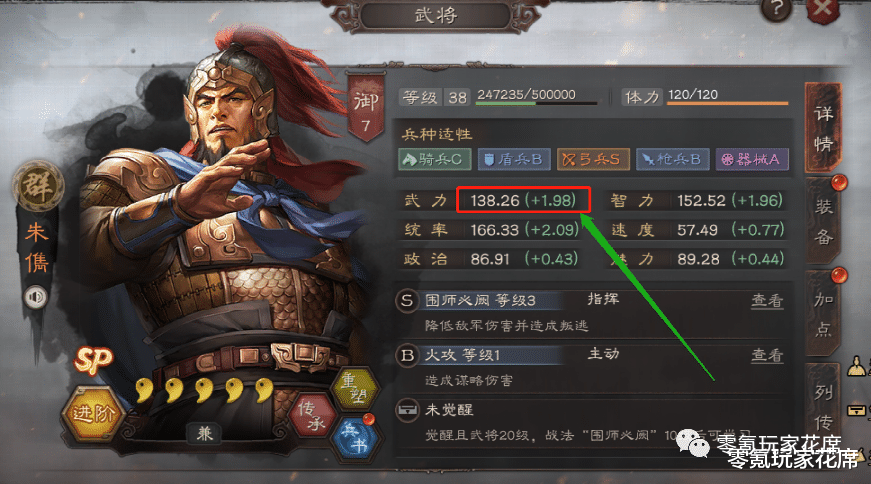This screenshot has height=484, width=871.
Task: Play voice with the speaker icon
Action: click(36, 297)
